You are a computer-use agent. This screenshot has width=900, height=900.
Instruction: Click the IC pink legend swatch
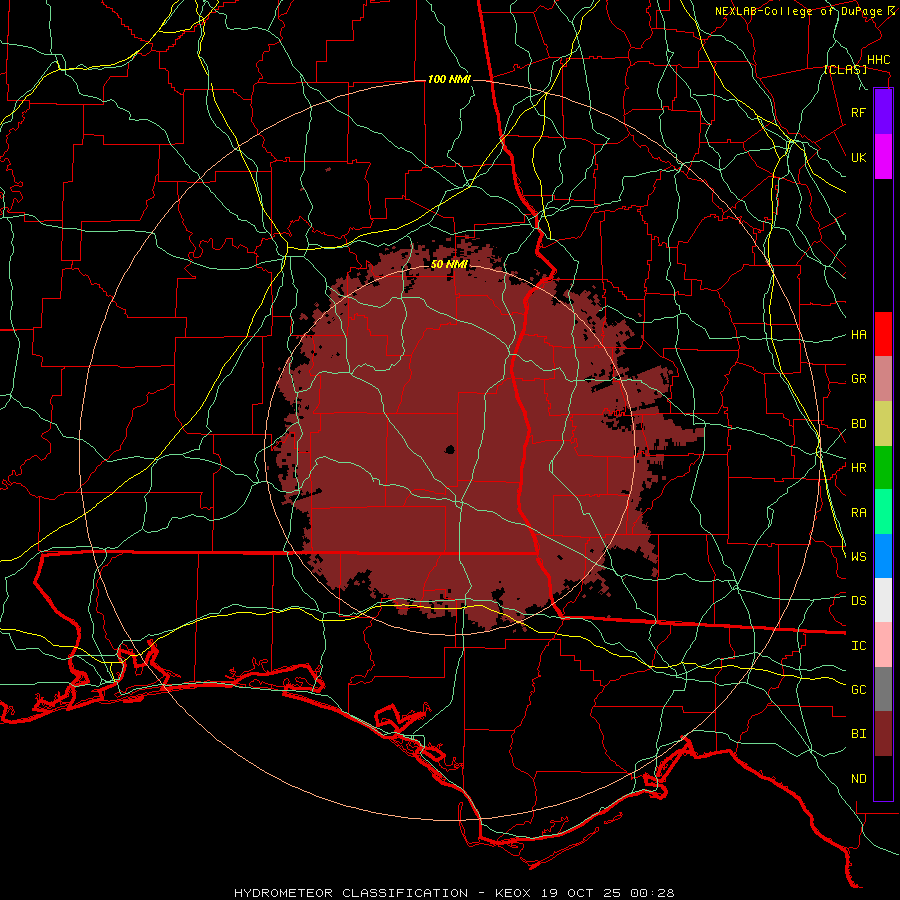pyautogui.click(x=883, y=645)
